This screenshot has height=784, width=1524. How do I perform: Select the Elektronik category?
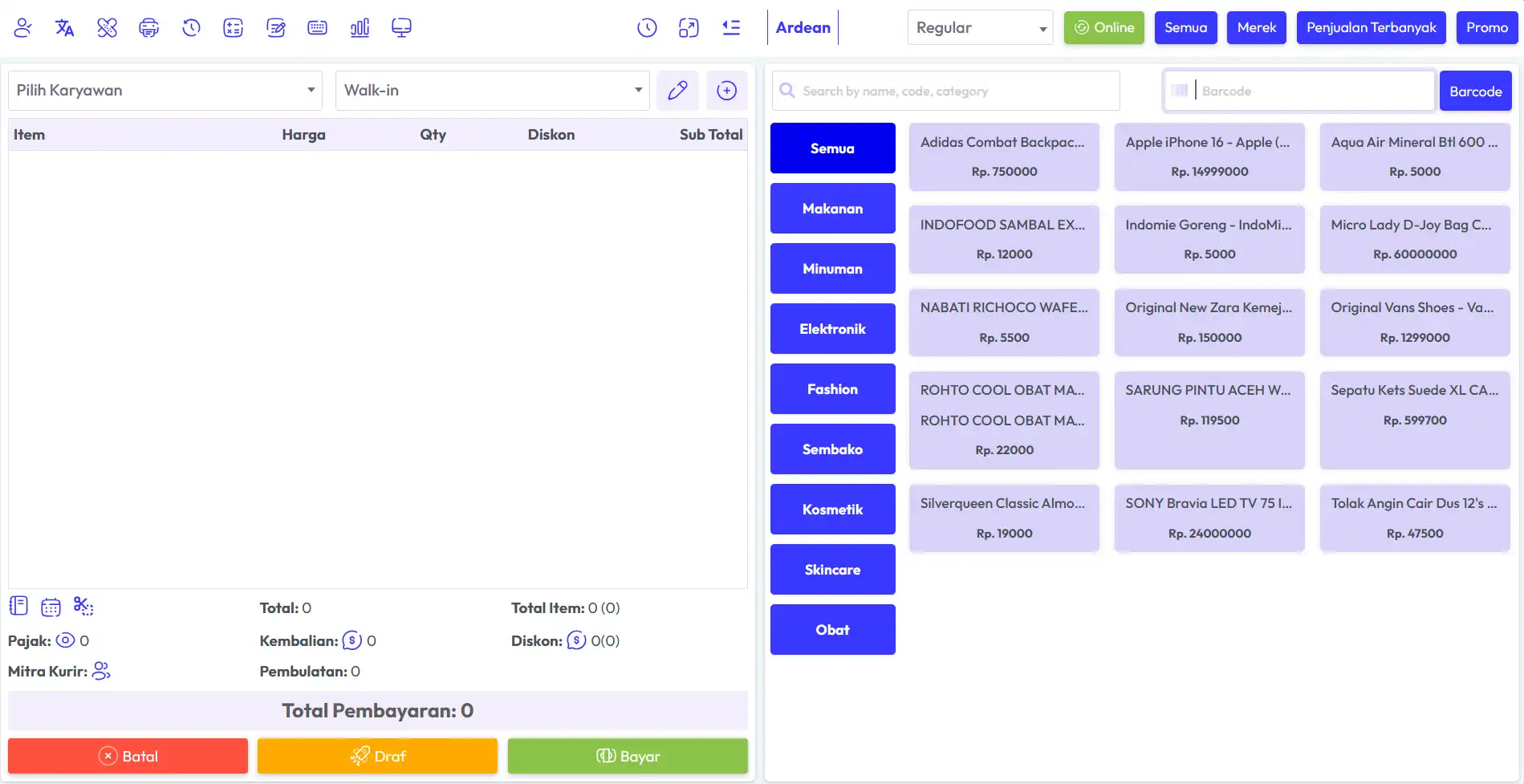tap(833, 329)
